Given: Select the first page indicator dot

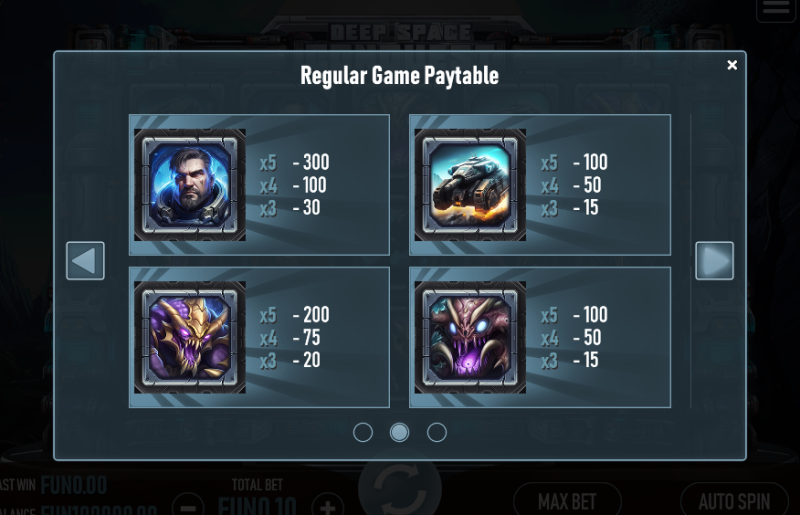Looking at the screenshot, I should coord(363,432).
